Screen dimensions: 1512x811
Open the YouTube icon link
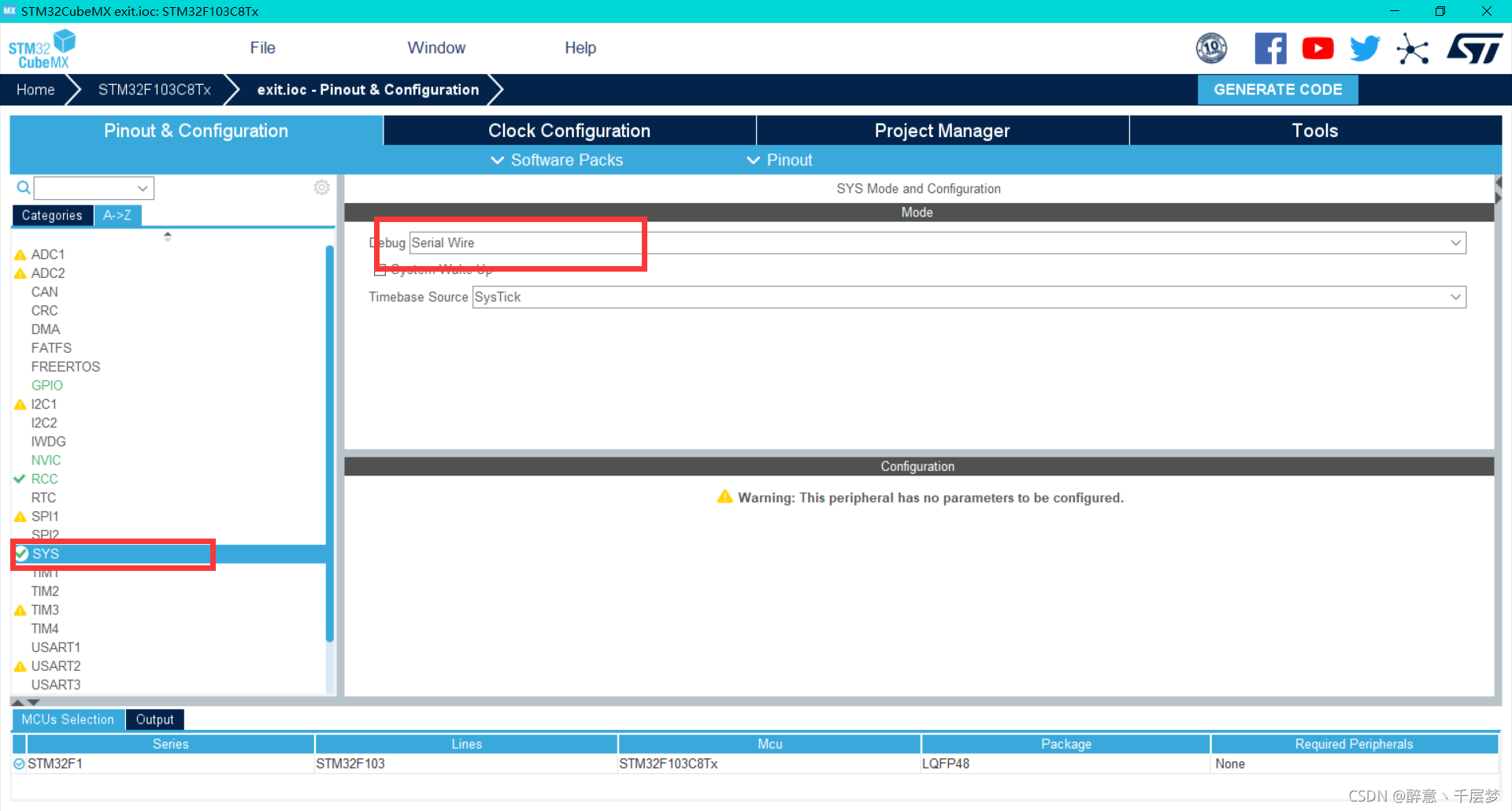tap(1317, 49)
